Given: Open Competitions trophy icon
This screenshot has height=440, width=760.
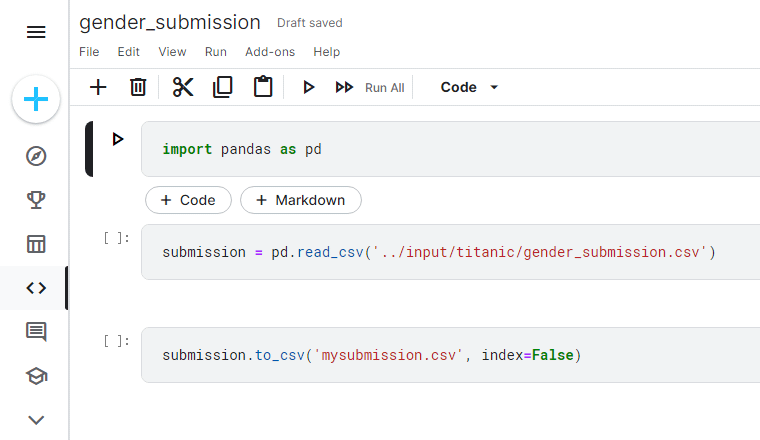Looking at the screenshot, I should 36,200.
